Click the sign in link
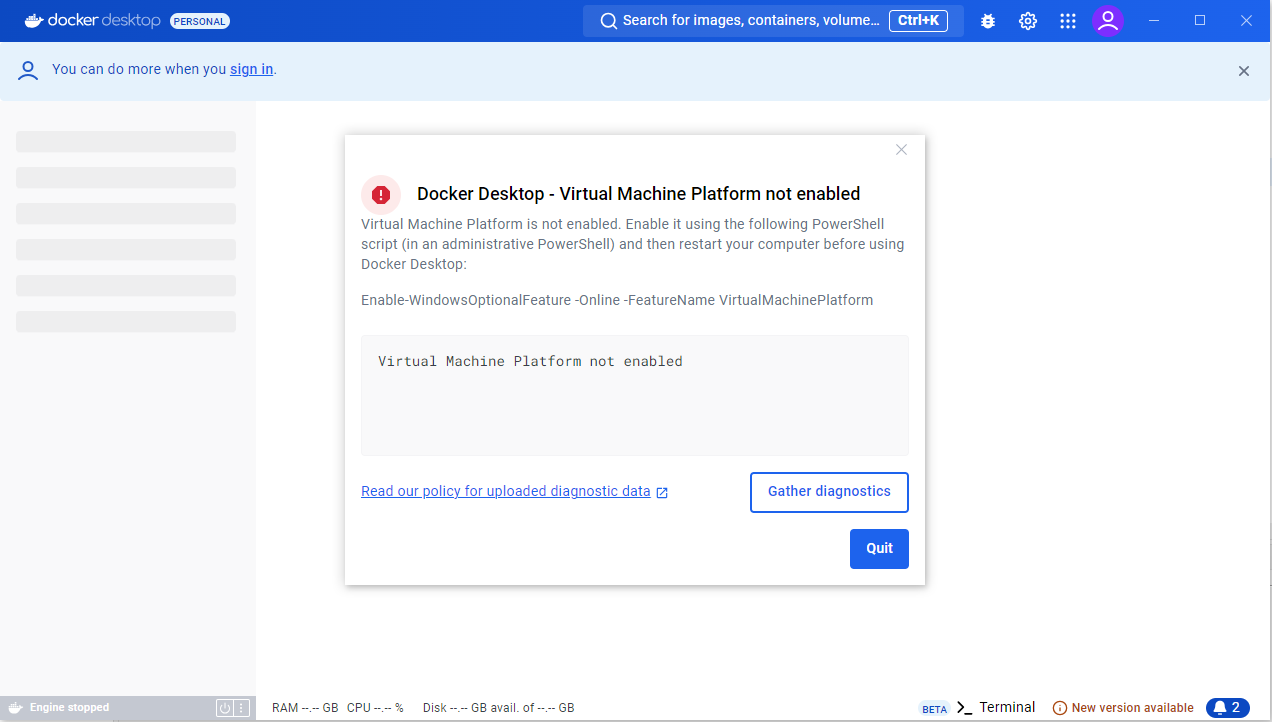The width and height of the screenshot is (1272, 722). pos(251,69)
